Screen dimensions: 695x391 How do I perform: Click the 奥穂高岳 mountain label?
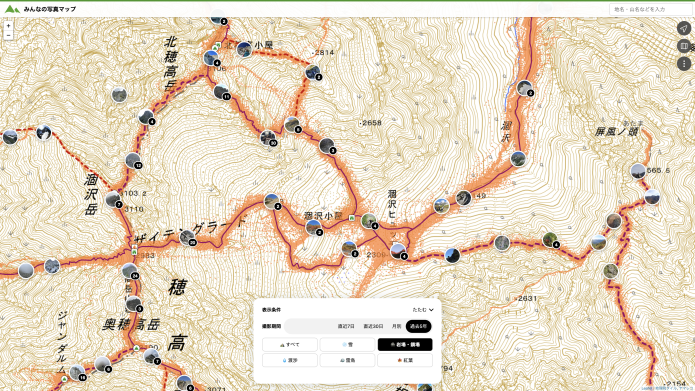[131, 324]
